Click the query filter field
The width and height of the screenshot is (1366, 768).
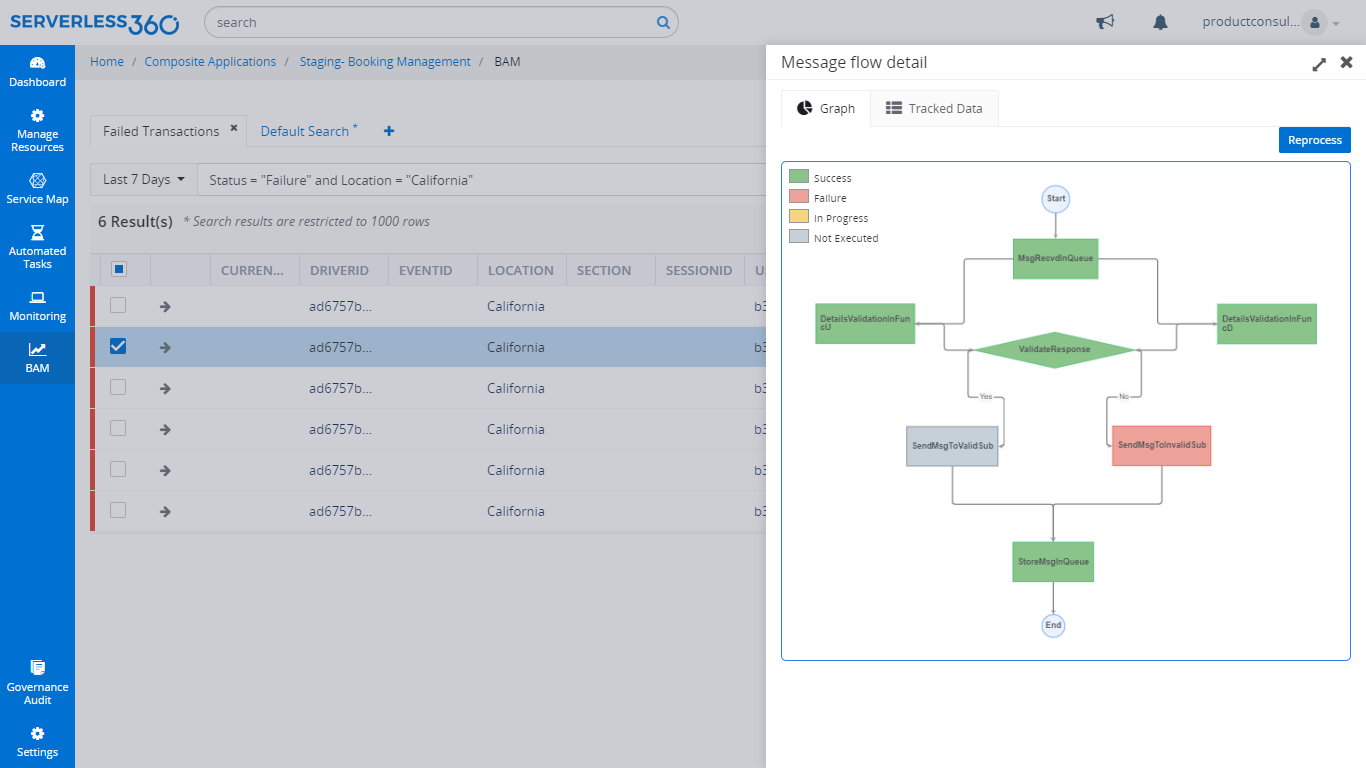[480, 180]
